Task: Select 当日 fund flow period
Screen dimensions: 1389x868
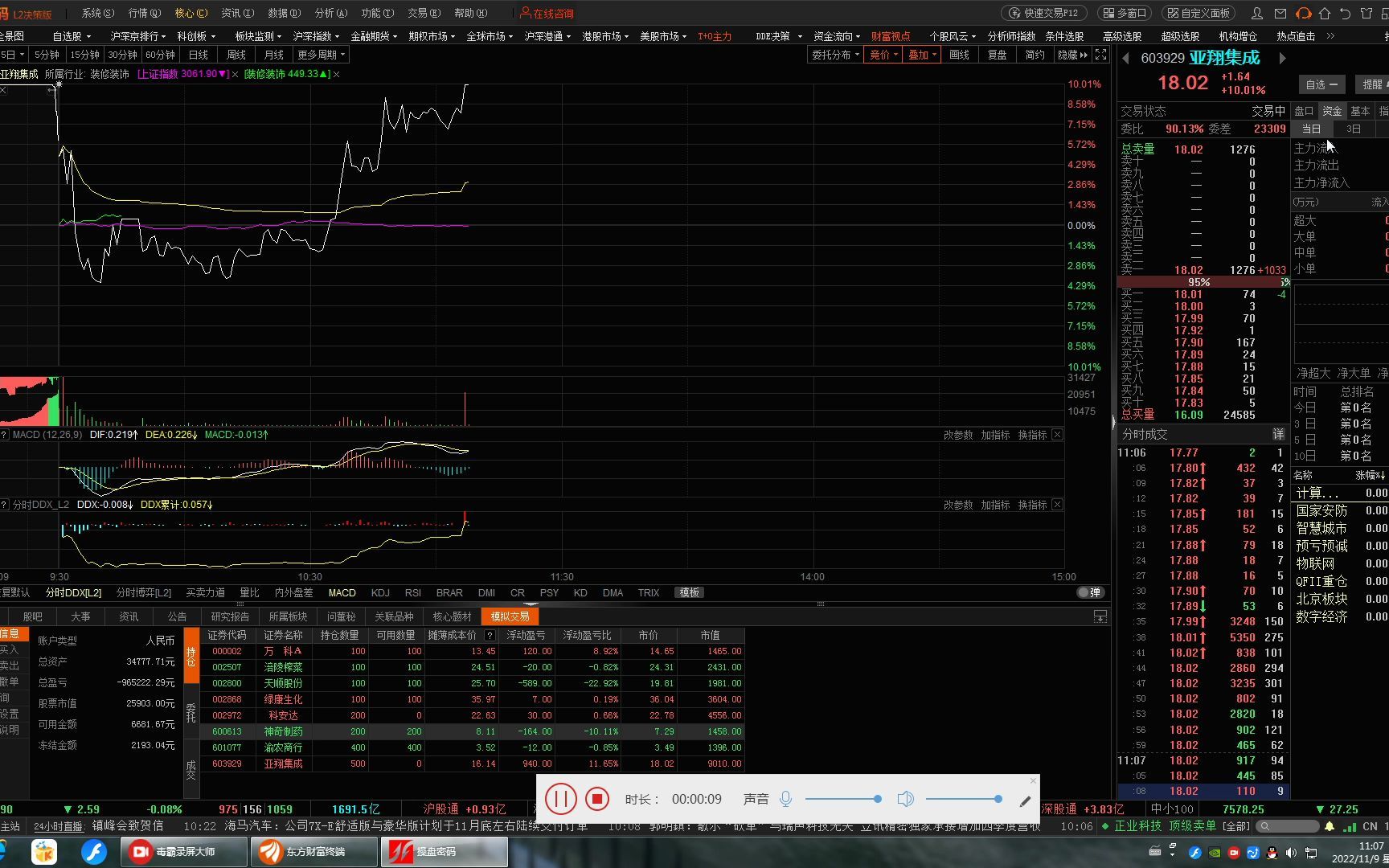Action: point(1311,129)
